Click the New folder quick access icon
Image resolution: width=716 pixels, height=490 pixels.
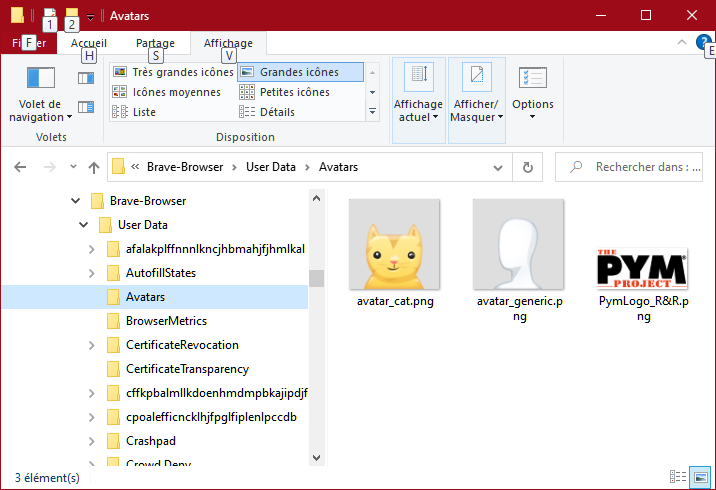72,16
